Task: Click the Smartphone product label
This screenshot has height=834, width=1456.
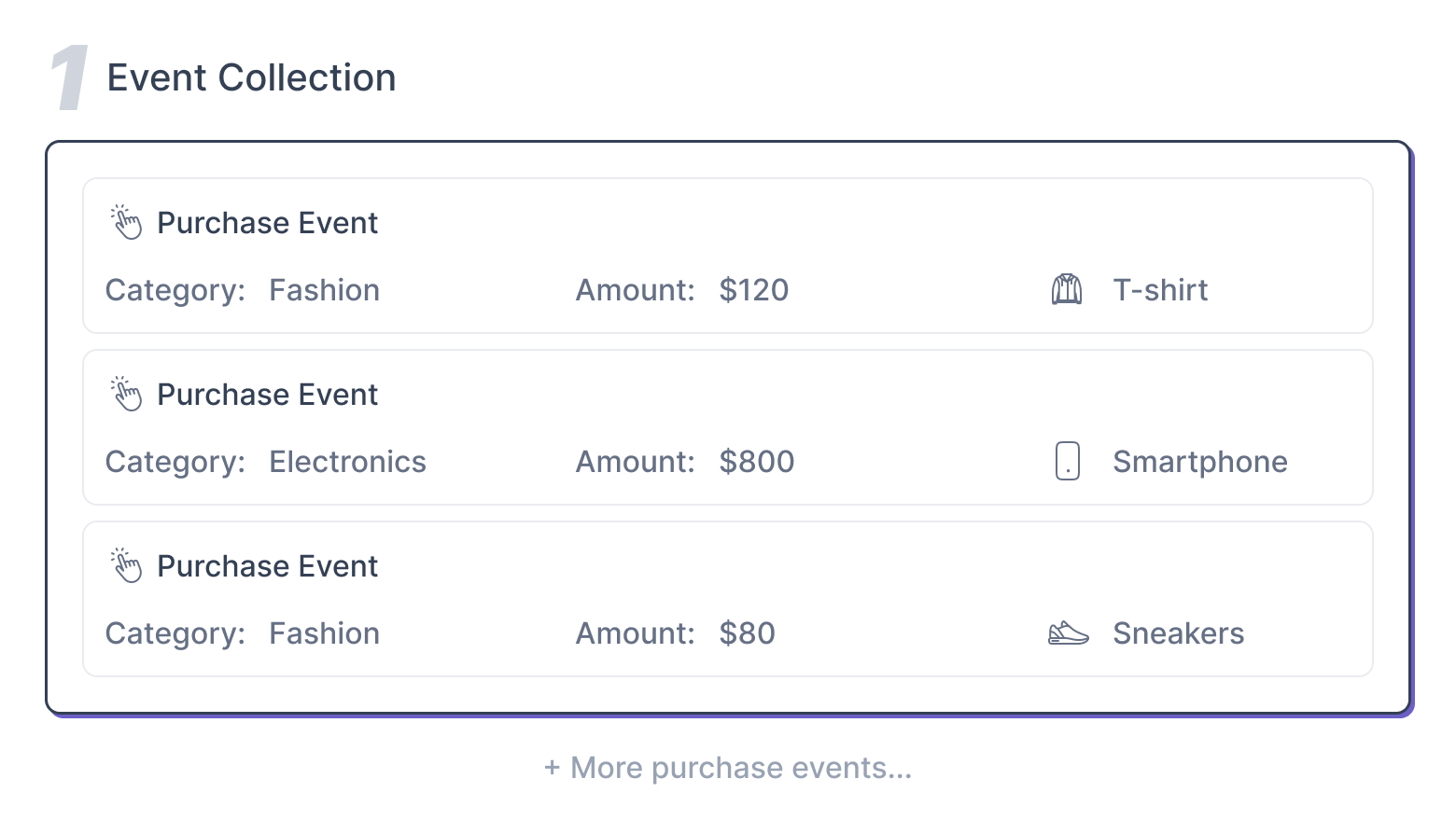Action: (x=1199, y=462)
